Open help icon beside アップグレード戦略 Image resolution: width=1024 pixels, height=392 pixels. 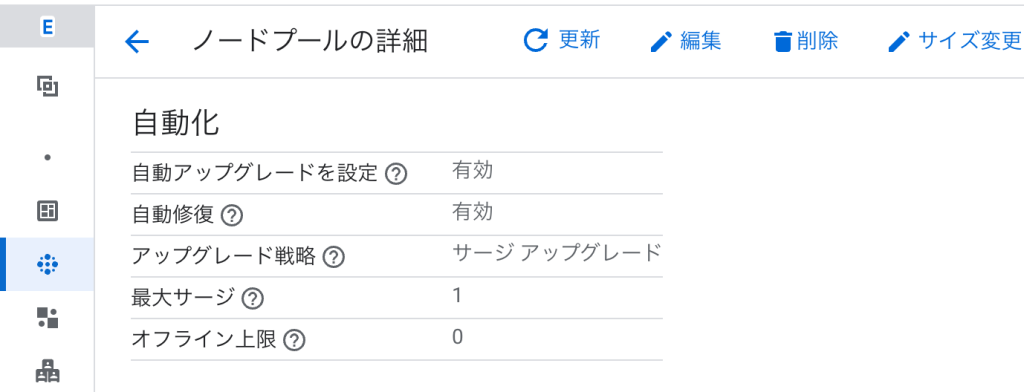pyautogui.click(x=333, y=257)
